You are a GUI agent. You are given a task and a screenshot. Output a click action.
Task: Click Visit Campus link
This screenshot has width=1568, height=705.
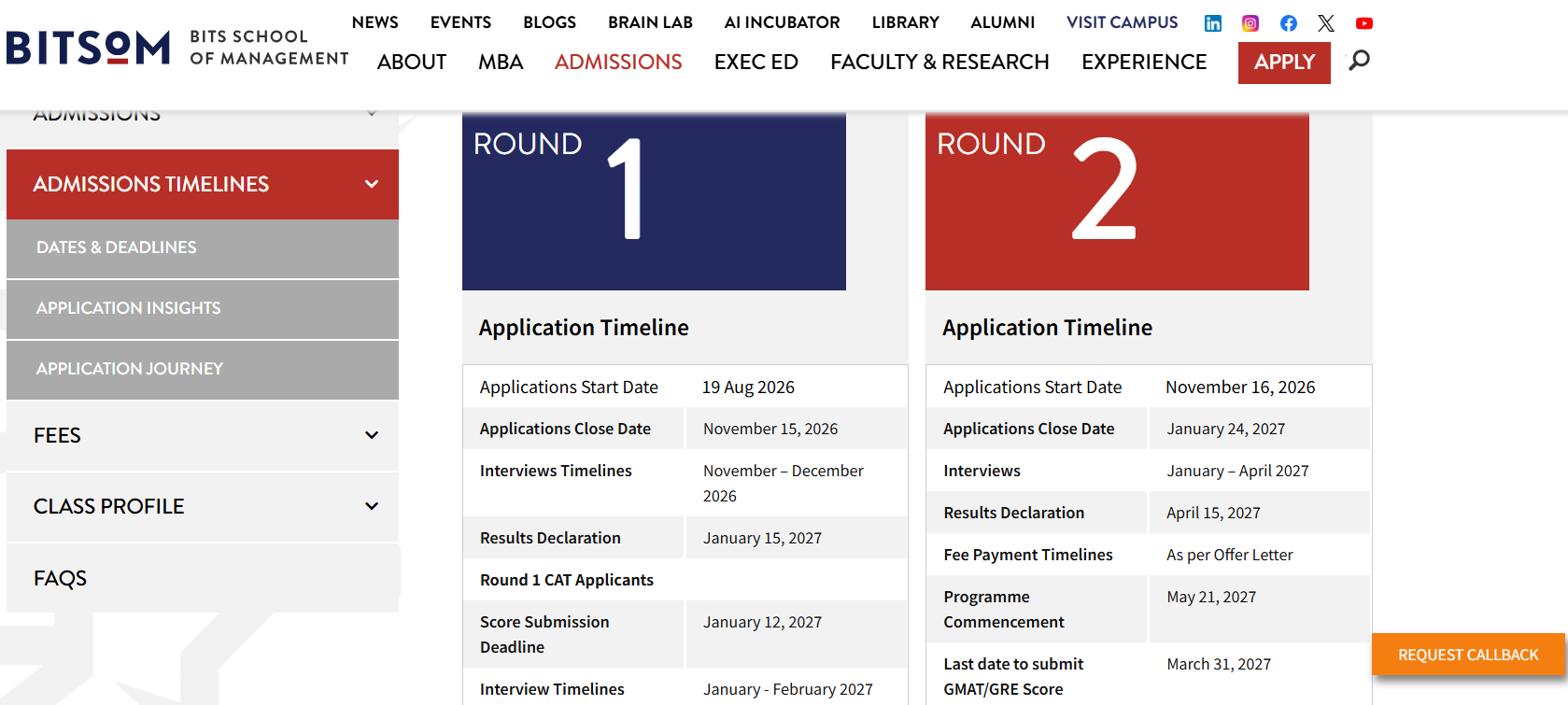[1122, 22]
